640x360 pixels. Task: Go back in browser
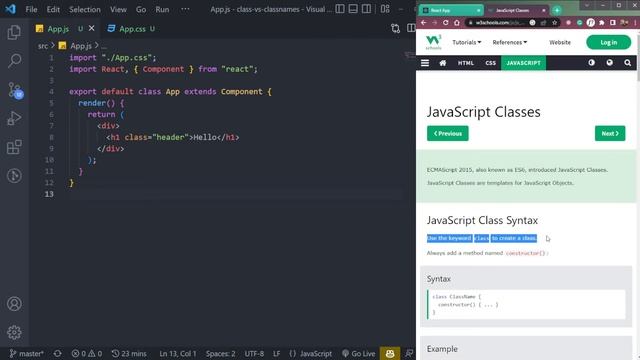coord(424,23)
